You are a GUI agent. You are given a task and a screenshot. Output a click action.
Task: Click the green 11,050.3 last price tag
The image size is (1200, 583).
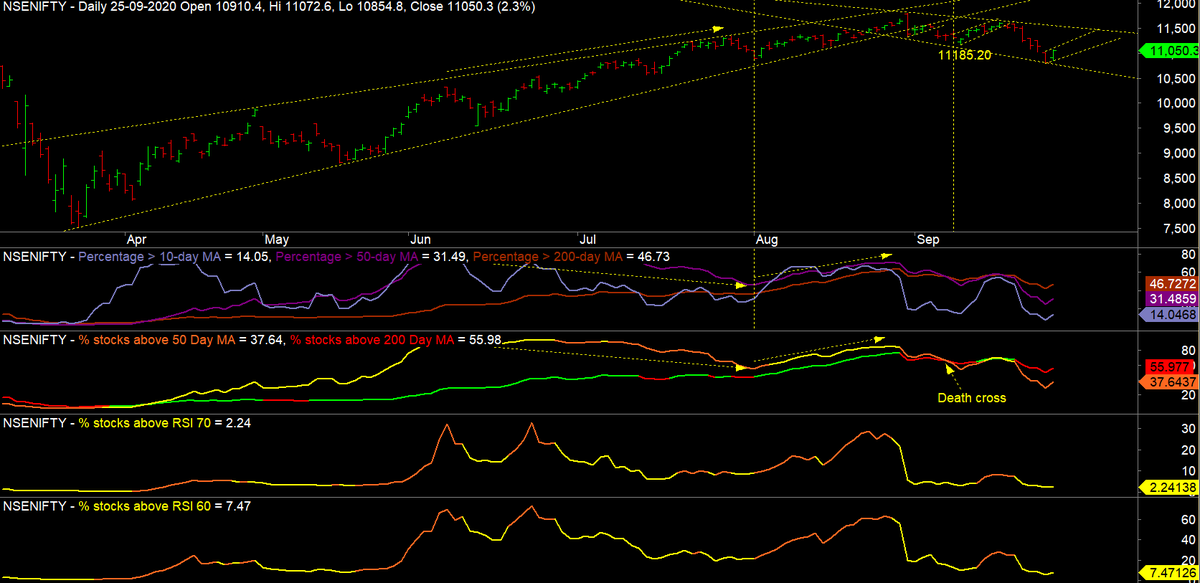coord(1169,51)
